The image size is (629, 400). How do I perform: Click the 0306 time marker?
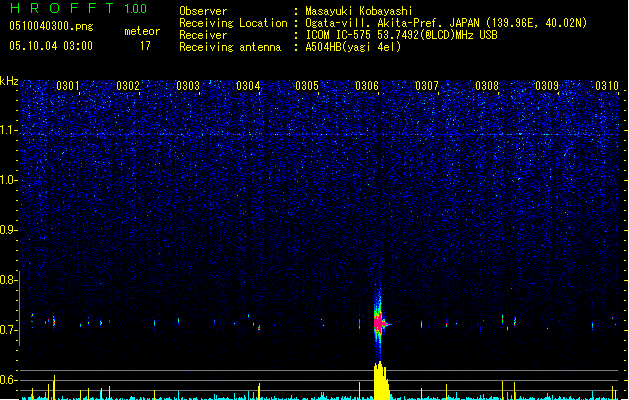tap(367, 86)
